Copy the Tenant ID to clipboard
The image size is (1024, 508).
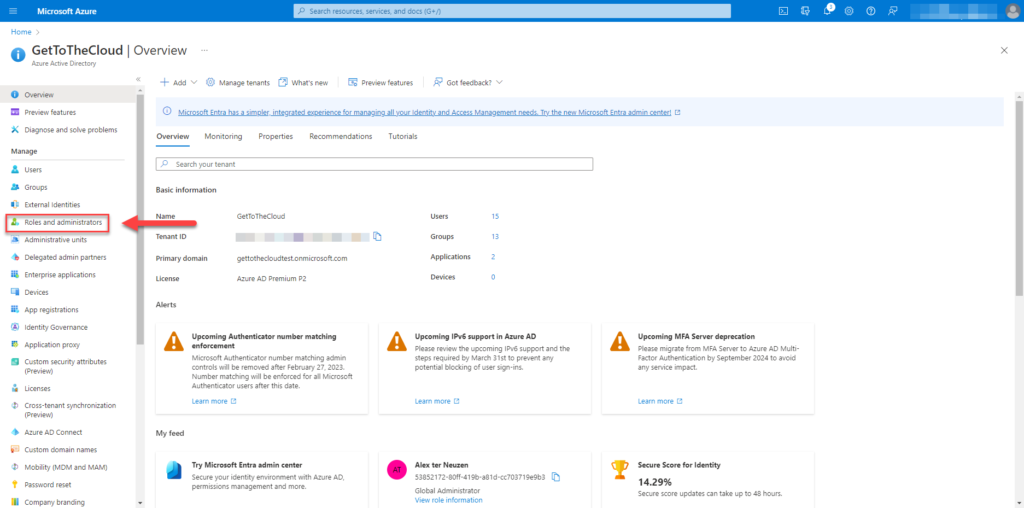[377, 236]
